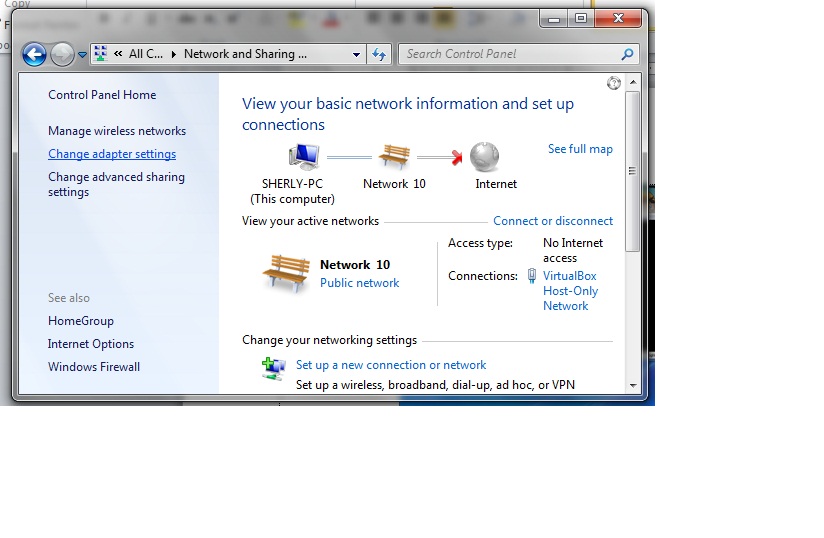Click Connect or disconnect link
The width and height of the screenshot is (824, 538).
553,221
